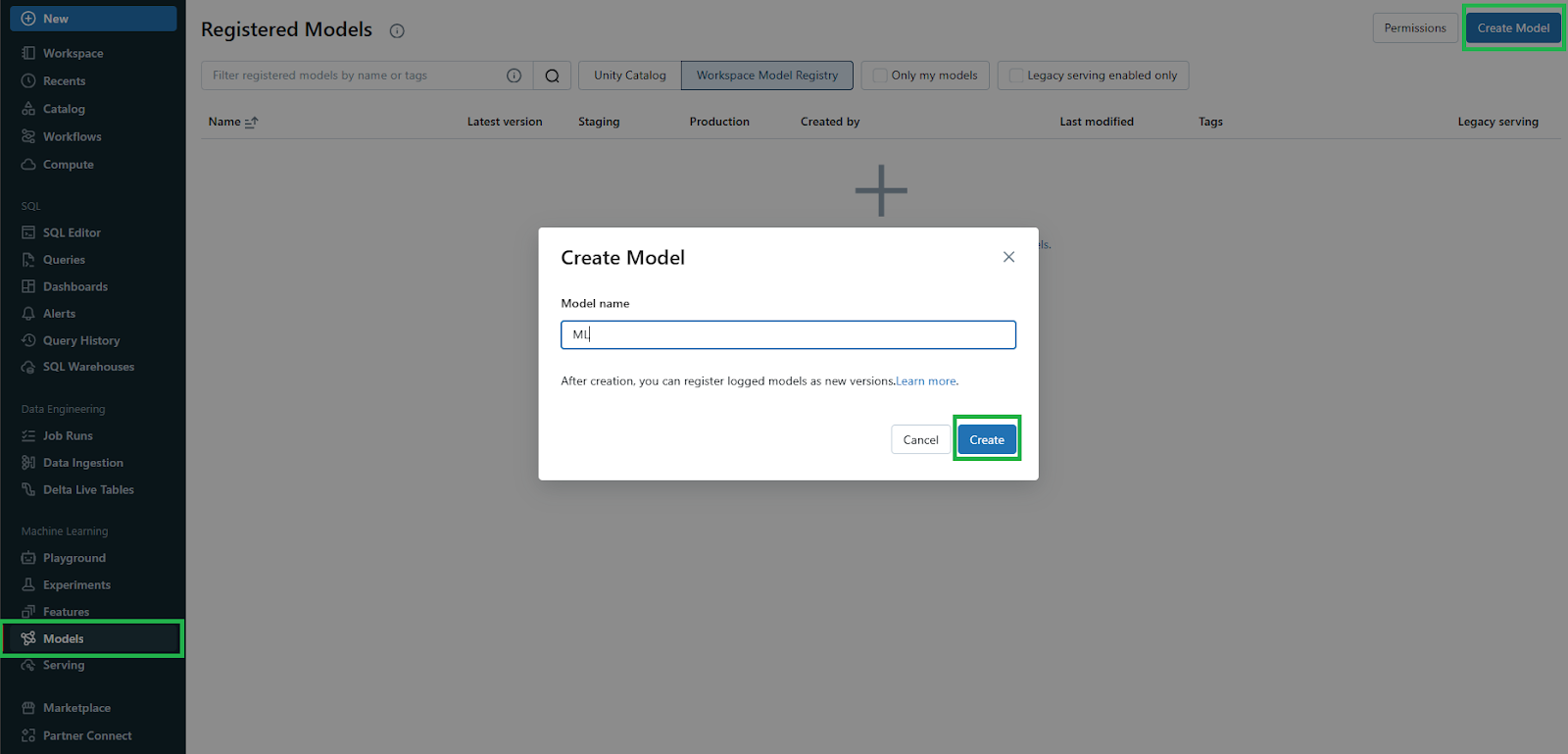The width and height of the screenshot is (1568, 754).
Task: Click the Legacy serving column header
Action: click(1497, 122)
